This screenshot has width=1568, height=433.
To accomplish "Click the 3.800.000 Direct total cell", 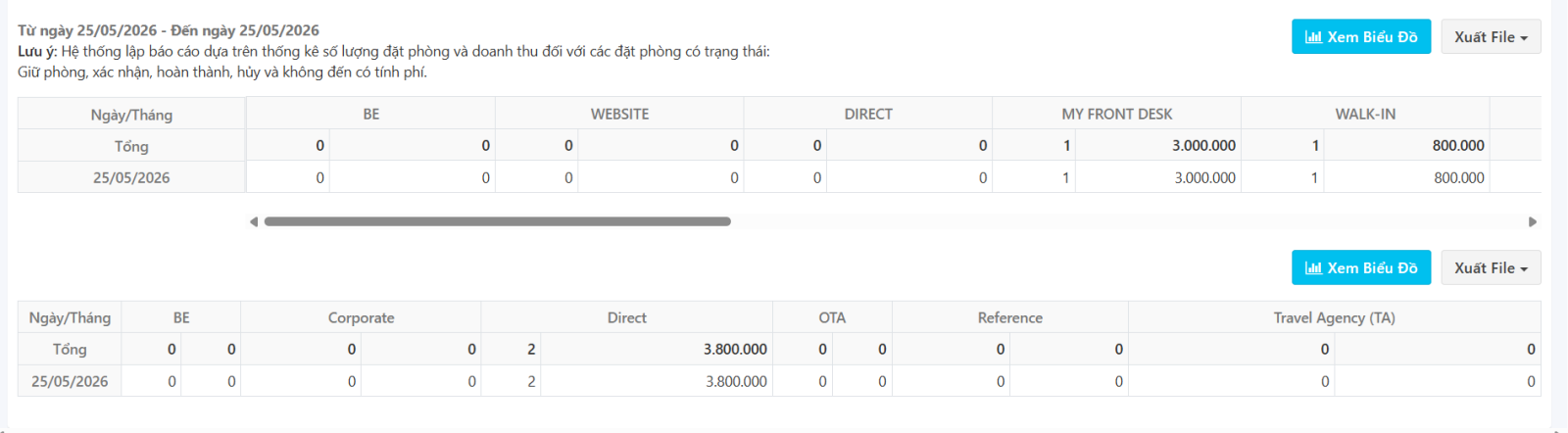I will (x=657, y=349).
